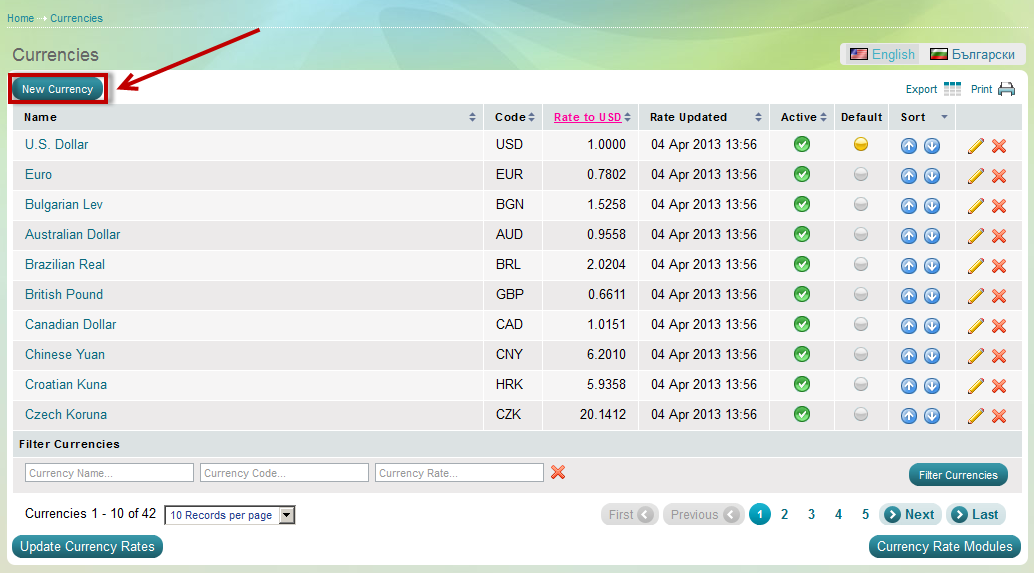
Task: Switch language to Български
Action: tap(966, 54)
